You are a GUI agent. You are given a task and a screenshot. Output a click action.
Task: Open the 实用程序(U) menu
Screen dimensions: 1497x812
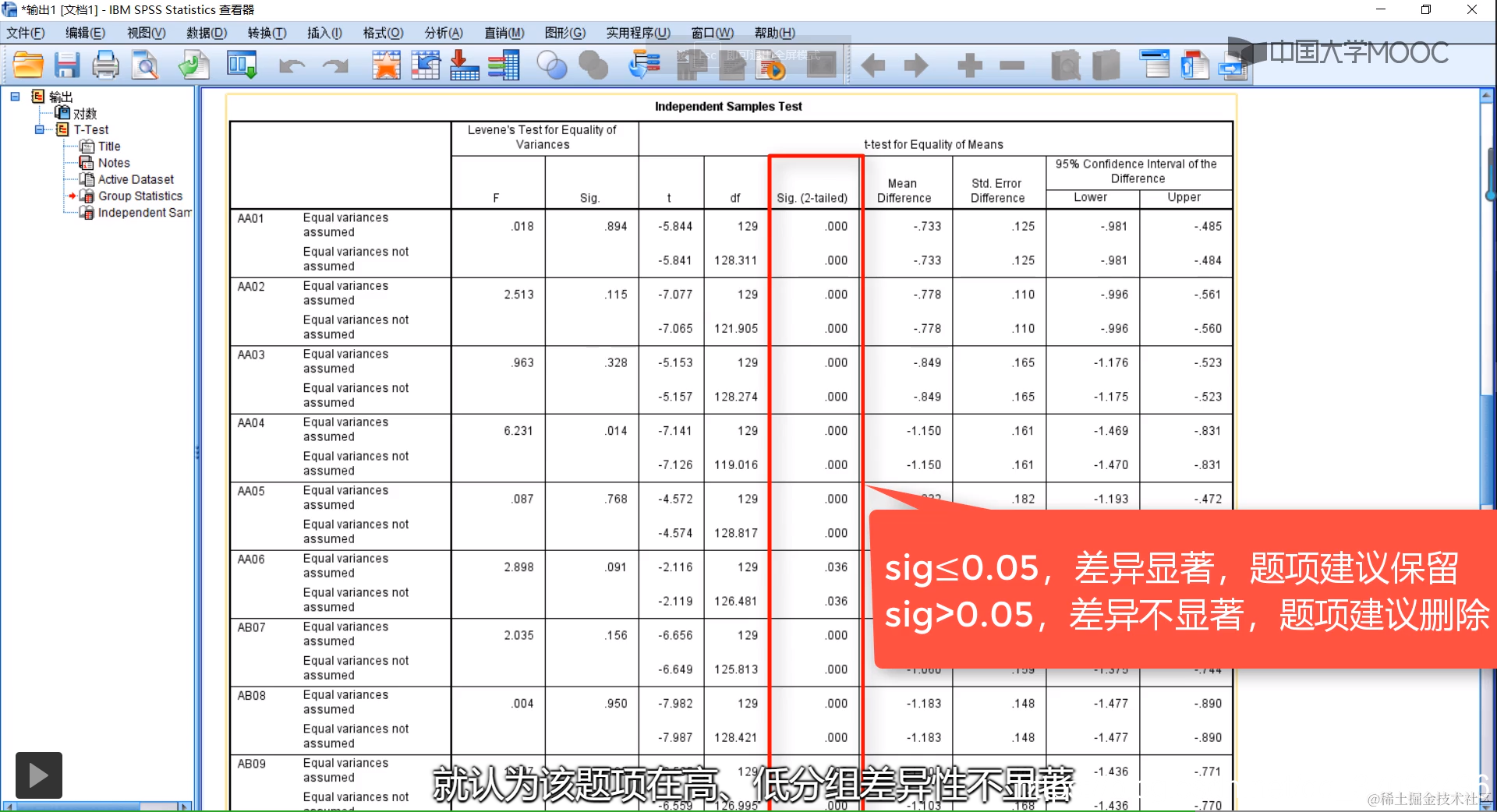tap(639, 33)
